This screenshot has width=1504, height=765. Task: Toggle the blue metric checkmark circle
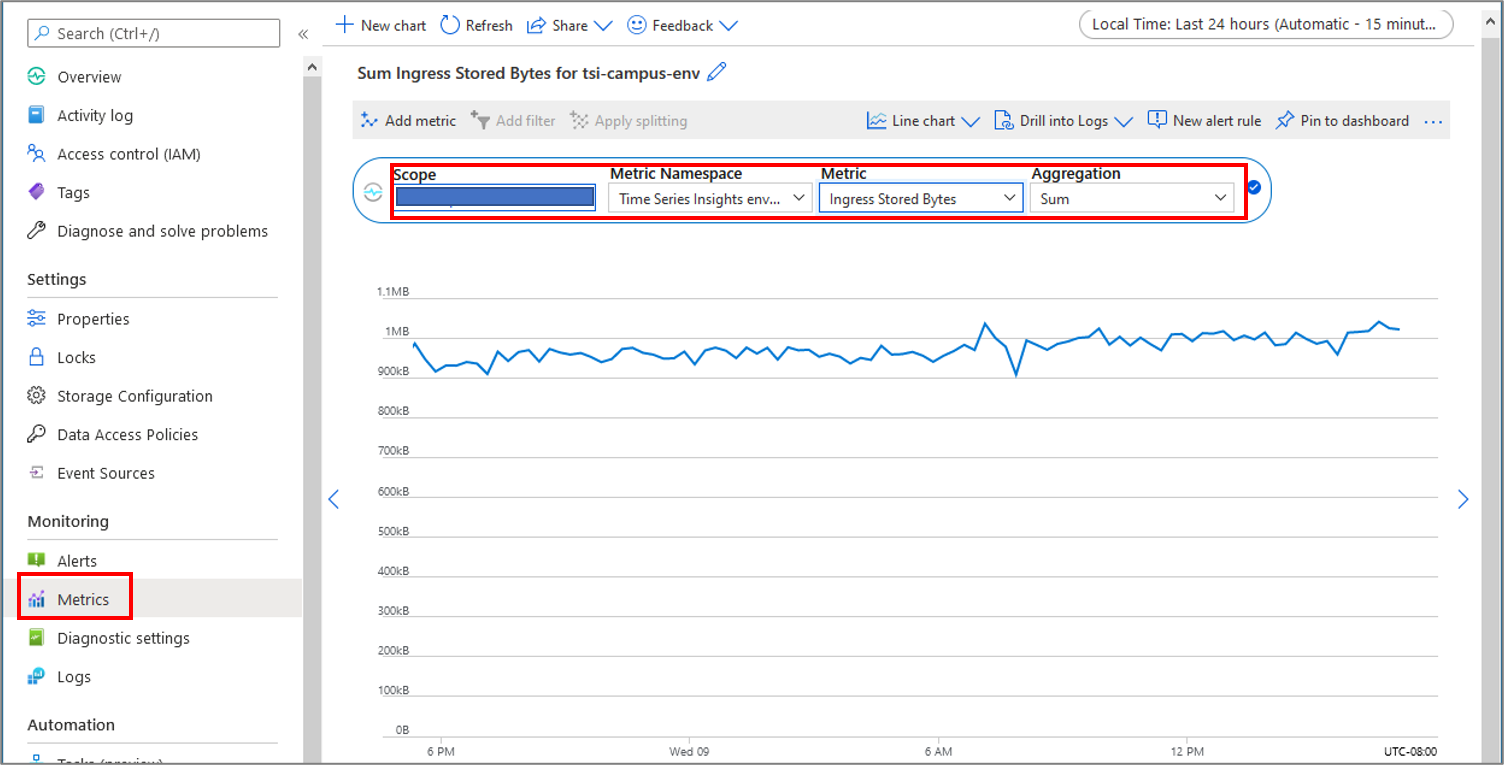pyautogui.click(x=1254, y=187)
